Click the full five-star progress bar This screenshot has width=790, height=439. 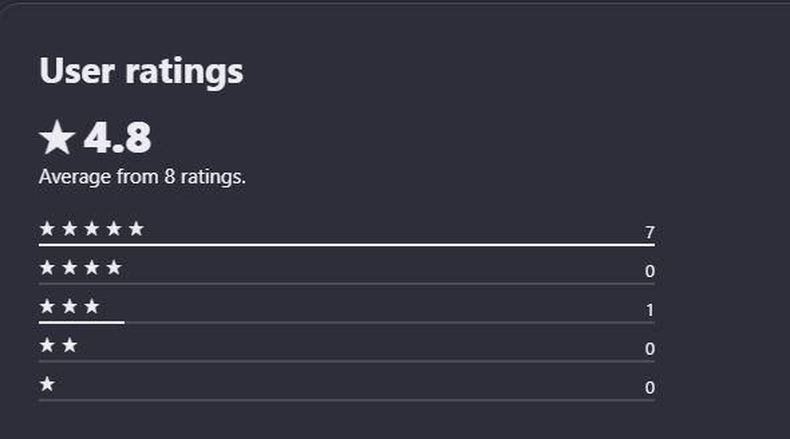pyautogui.click(x=346, y=244)
